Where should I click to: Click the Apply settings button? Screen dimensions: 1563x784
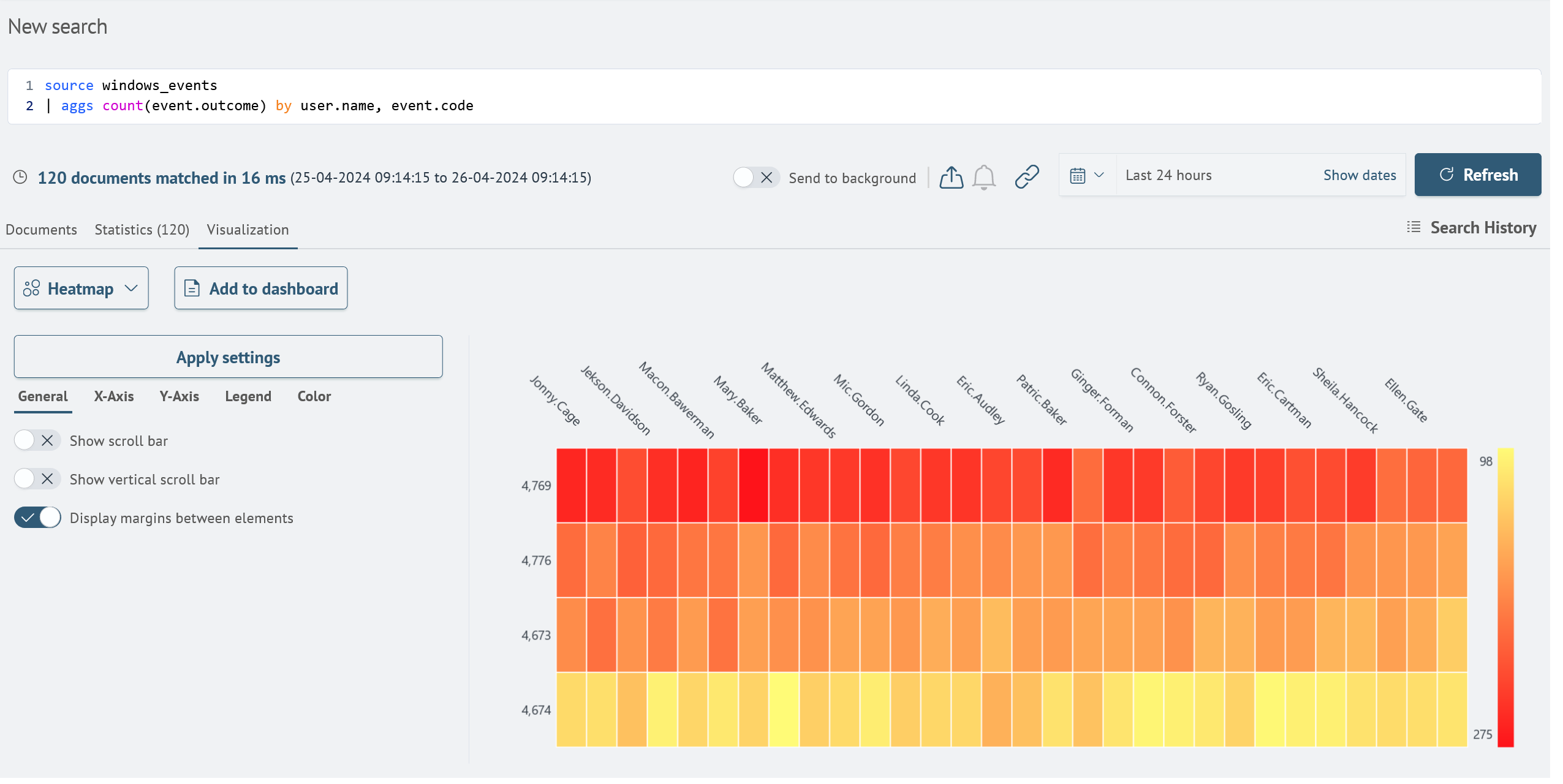tap(228, 357)
